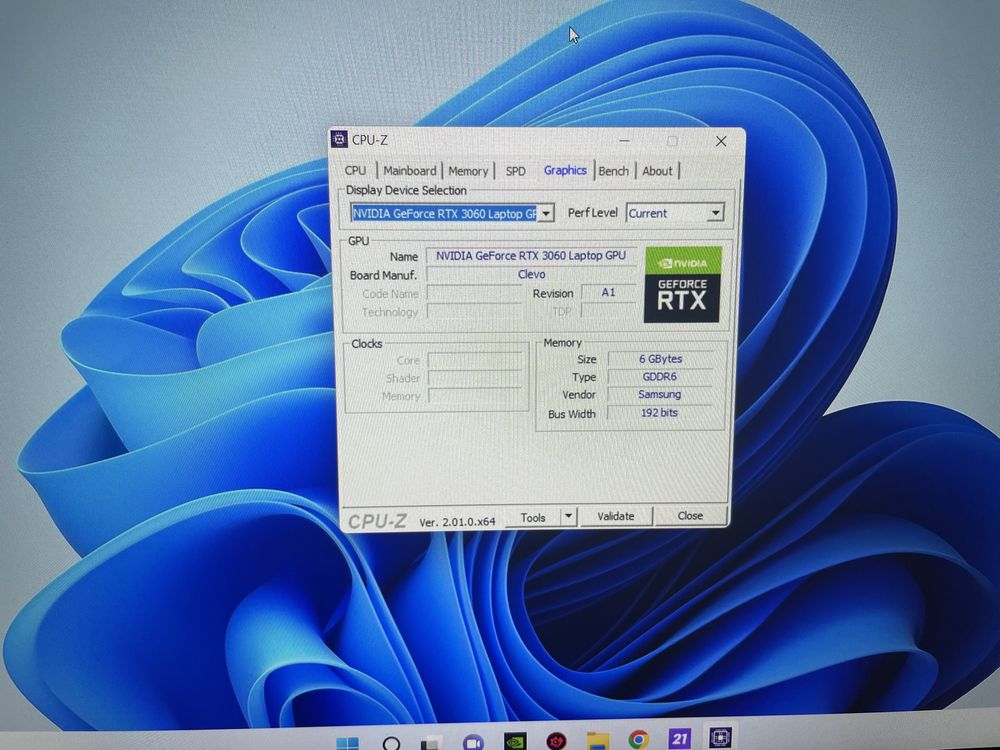Click the CPU-Z taskbar icon
1000x750 pixels.
click(719, 737)
